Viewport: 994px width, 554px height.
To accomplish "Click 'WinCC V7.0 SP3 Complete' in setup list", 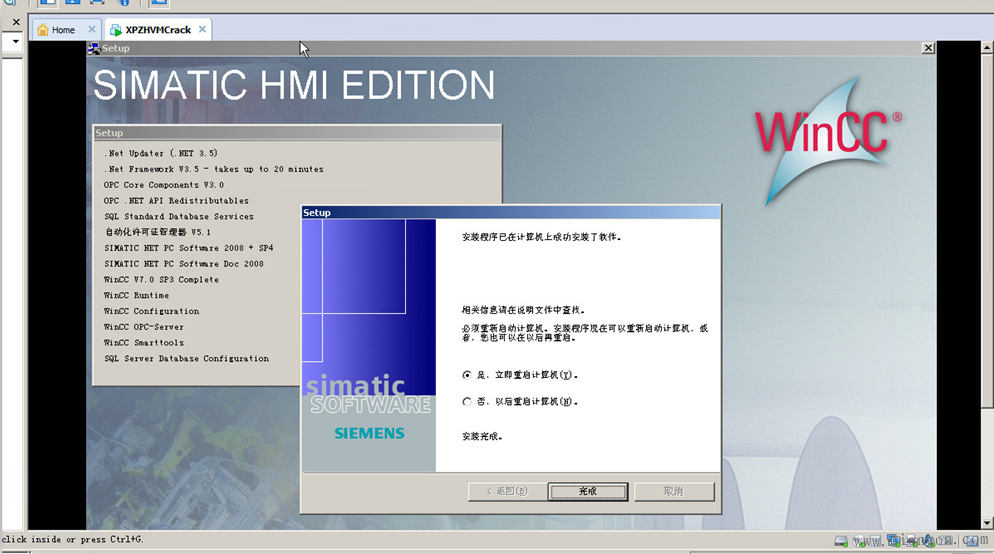I will [161, 280].
